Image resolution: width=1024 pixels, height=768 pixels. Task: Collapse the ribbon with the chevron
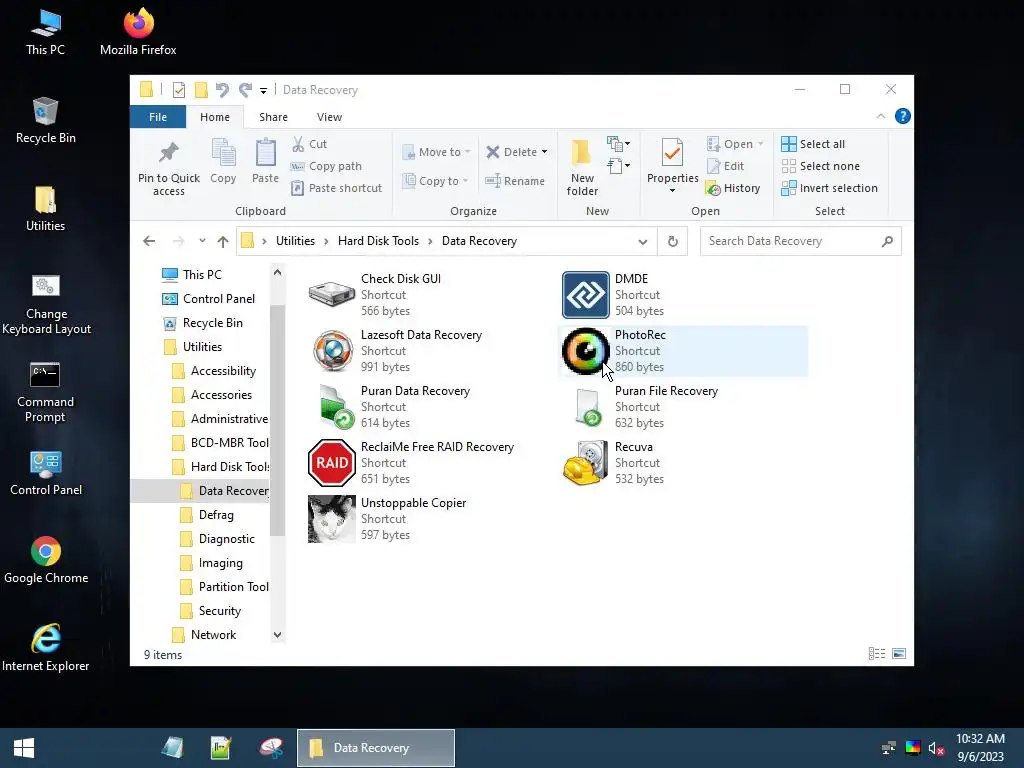[880, 116]
